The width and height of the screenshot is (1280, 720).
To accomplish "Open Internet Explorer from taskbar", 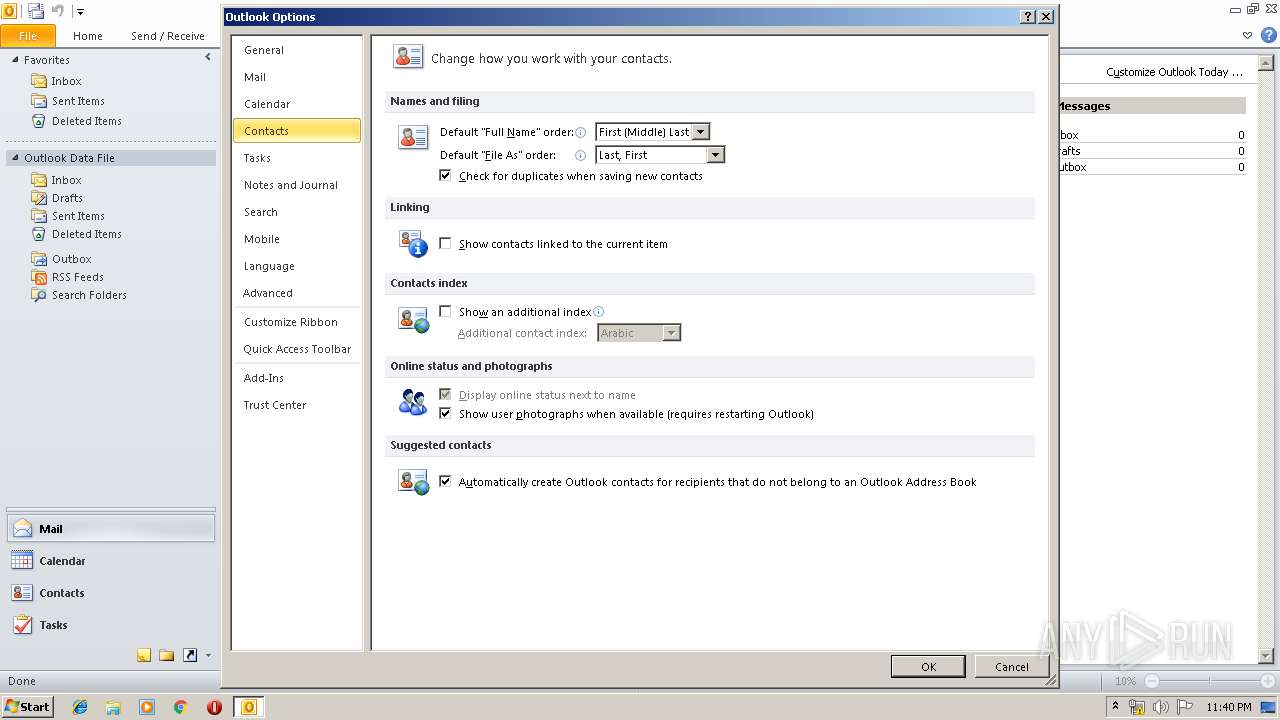I will (80, 707).
